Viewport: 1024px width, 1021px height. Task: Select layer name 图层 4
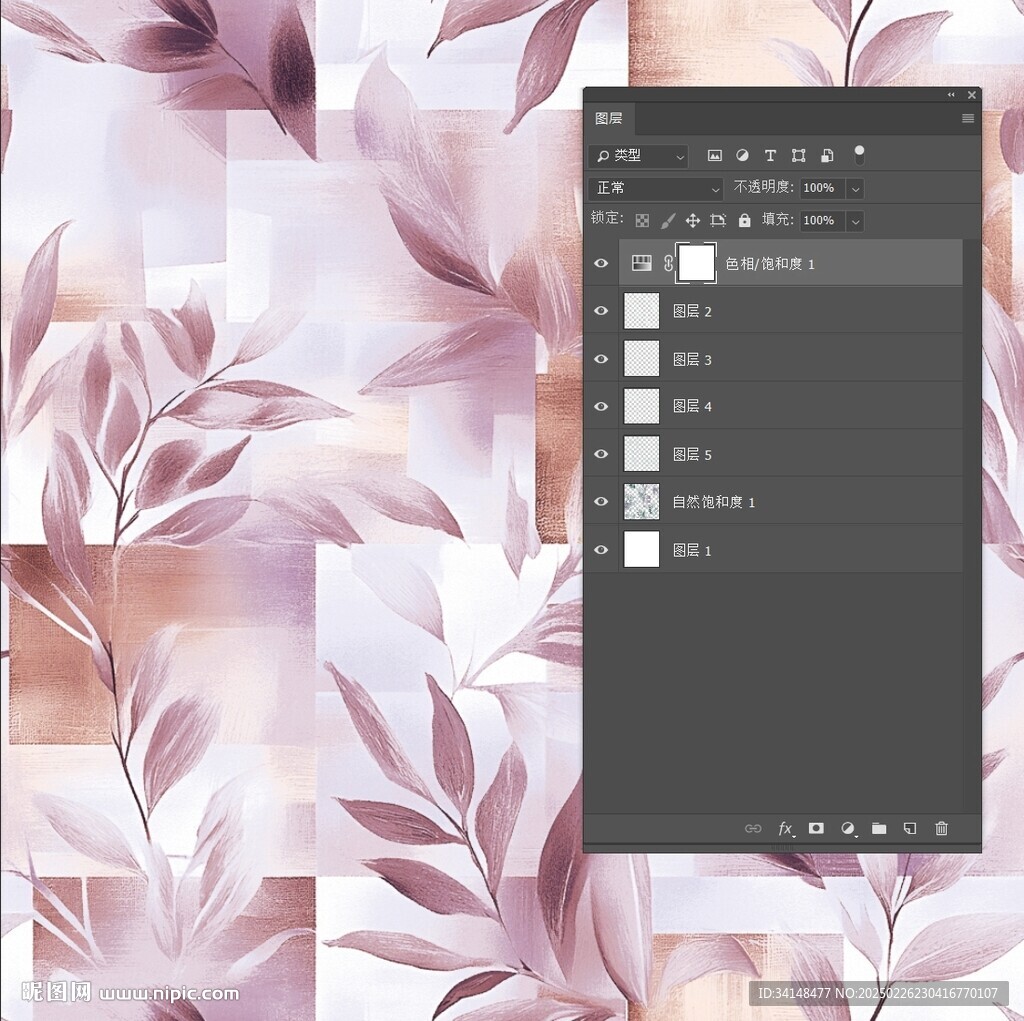692,406
